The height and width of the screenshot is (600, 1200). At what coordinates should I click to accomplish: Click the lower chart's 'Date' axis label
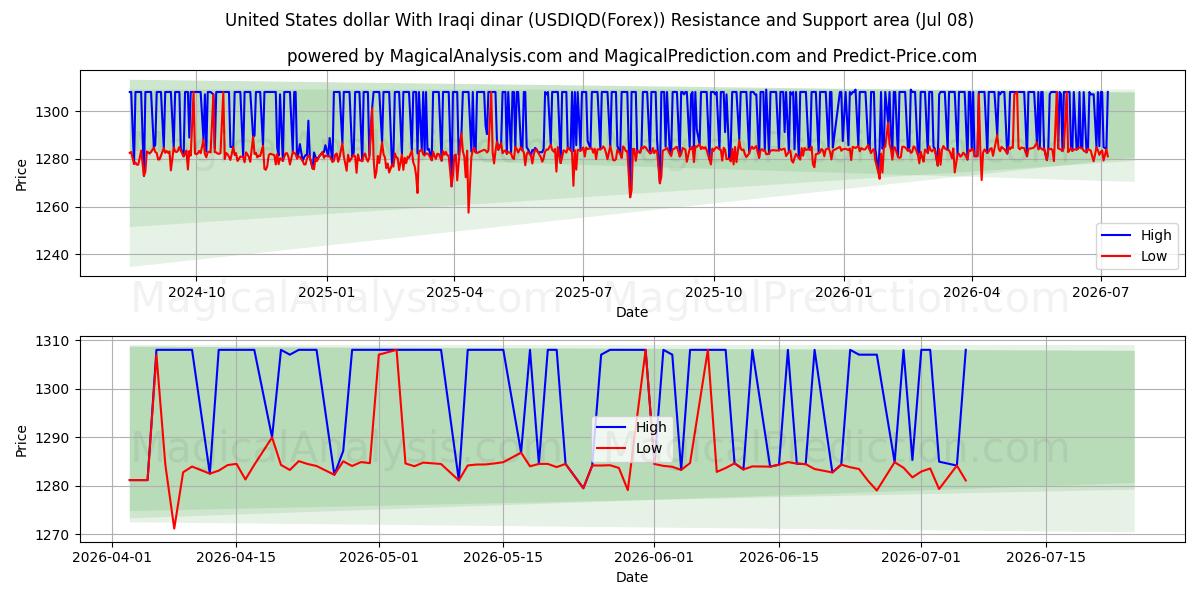click(x=632, y=577)
